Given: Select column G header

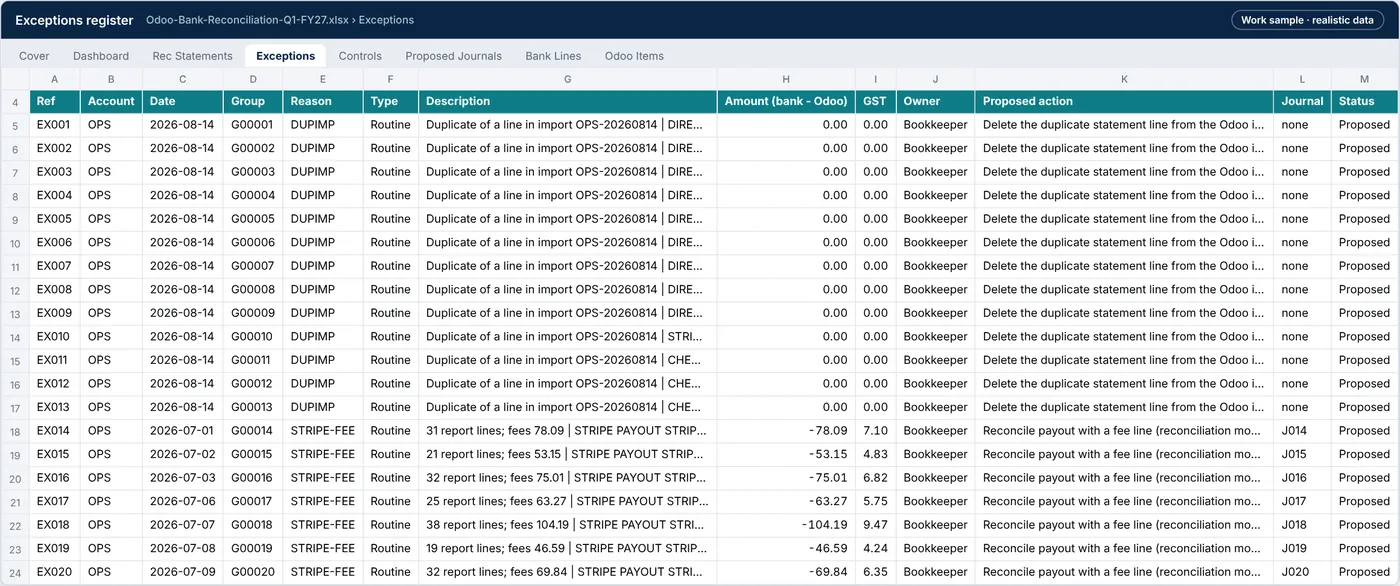Looking at the screenshot, I should tap(568, 79).
